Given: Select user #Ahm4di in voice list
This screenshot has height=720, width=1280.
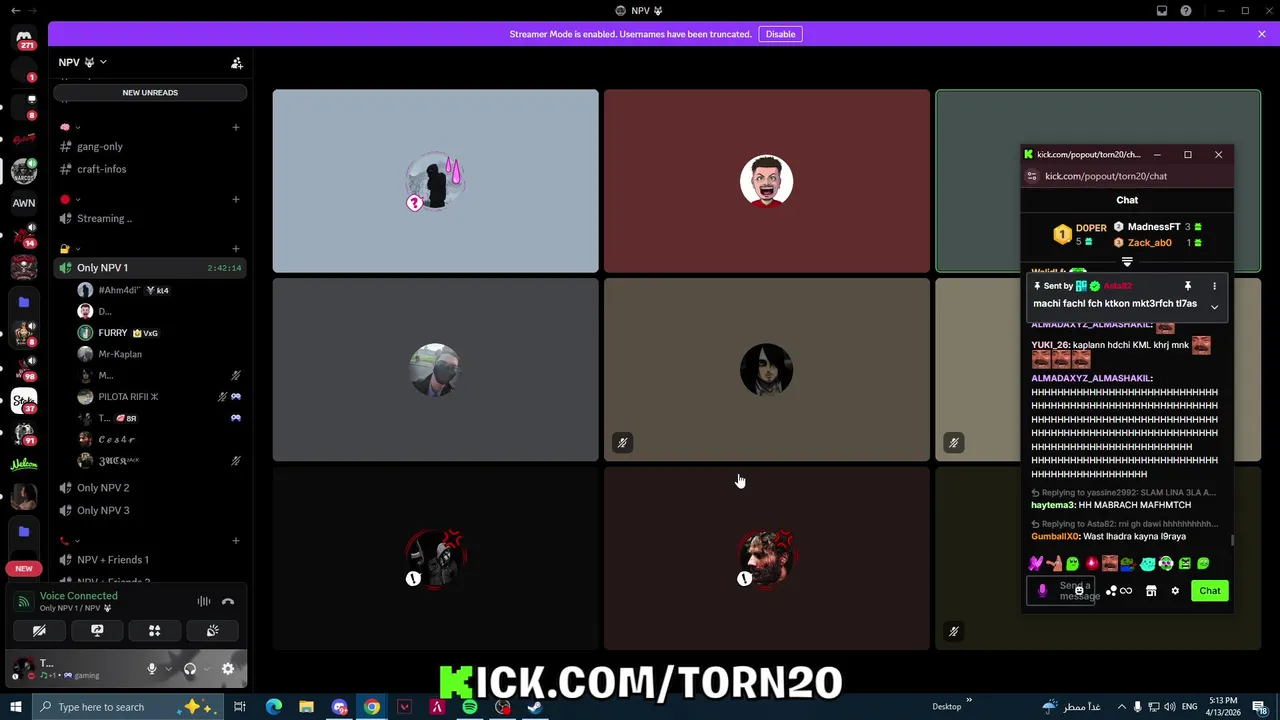Looking at the screenshot, I should coord(160,290).
